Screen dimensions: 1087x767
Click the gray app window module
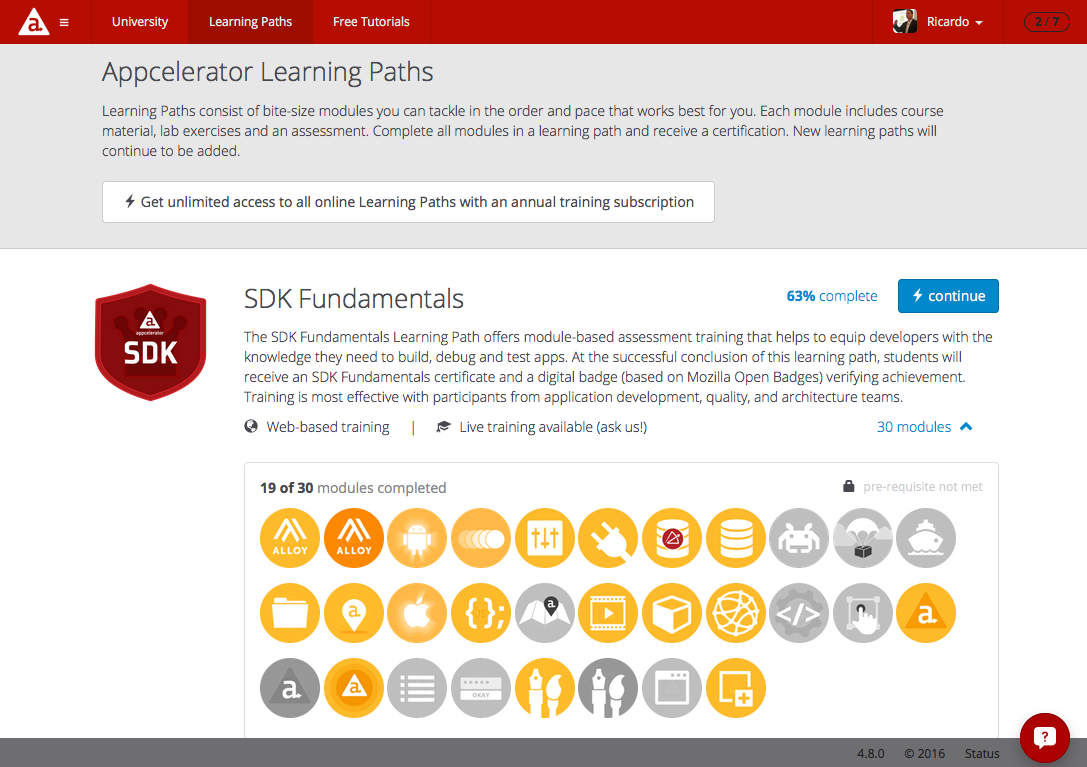(x=672, y=688)
